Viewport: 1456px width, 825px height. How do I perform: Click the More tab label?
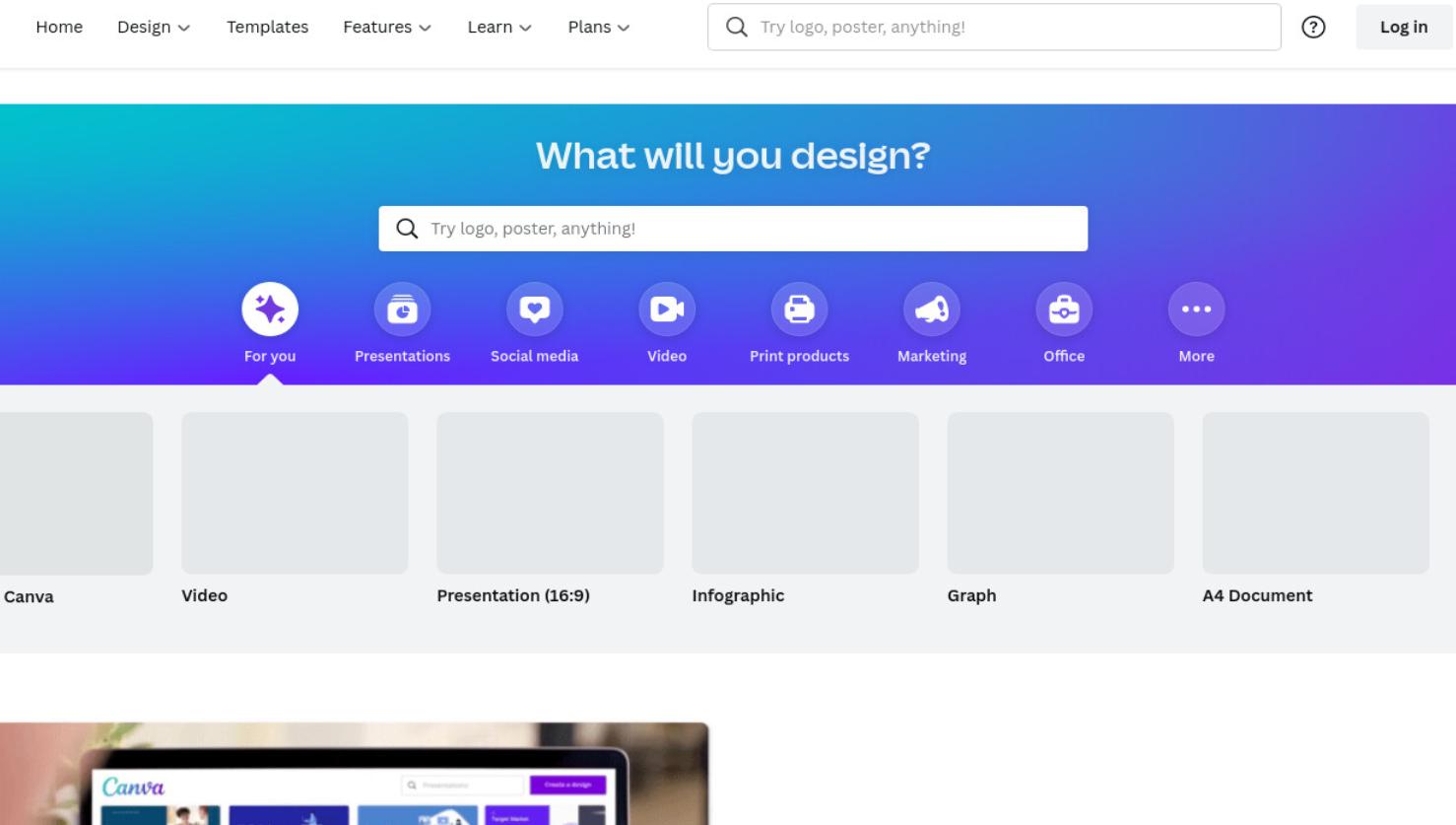1197,356
